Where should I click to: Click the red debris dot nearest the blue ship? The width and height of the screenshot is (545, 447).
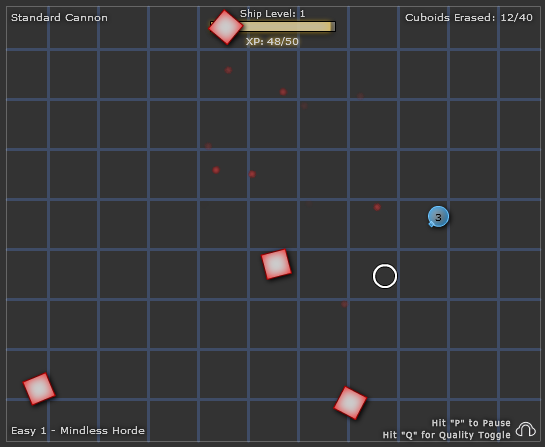[x=377, y=207]
